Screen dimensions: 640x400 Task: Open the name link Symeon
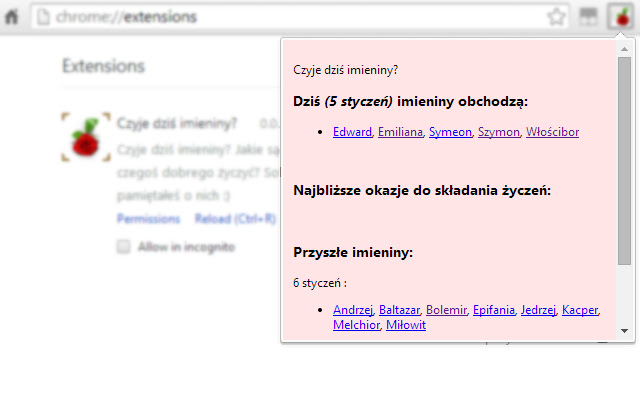pos(450,132)
